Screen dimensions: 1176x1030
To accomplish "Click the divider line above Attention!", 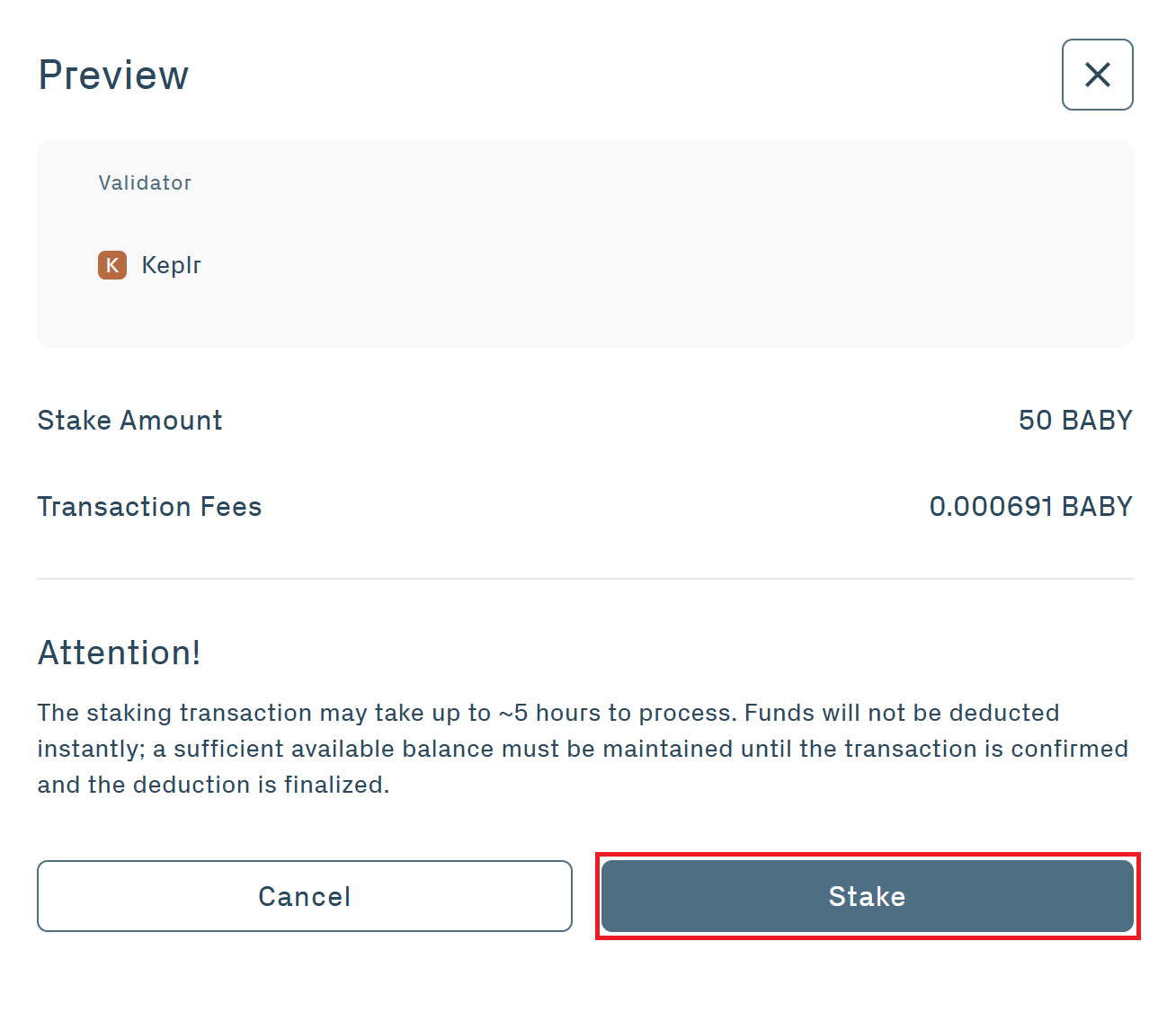I will (584, 579).
